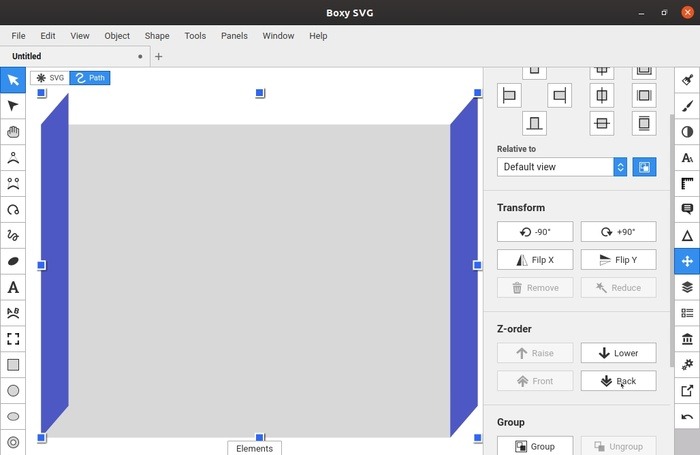Open the Relative to dropdown
The height and width of the screenshot is (455, 700).
click(562, 167)
